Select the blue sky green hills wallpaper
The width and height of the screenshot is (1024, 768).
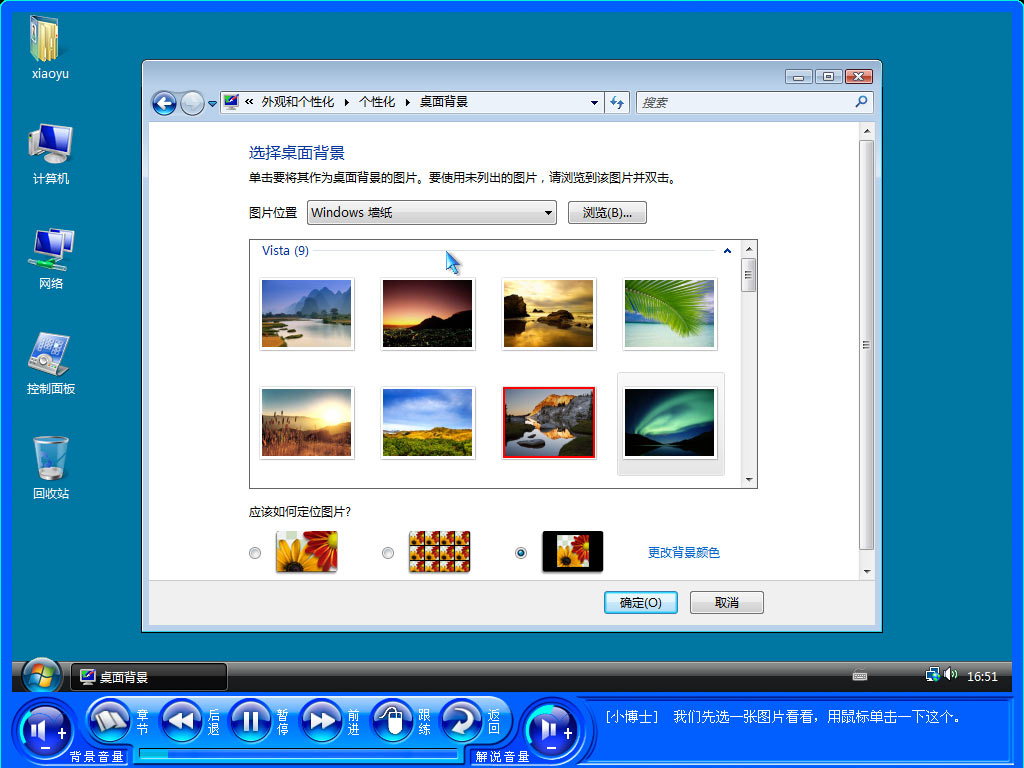(428, 423)
